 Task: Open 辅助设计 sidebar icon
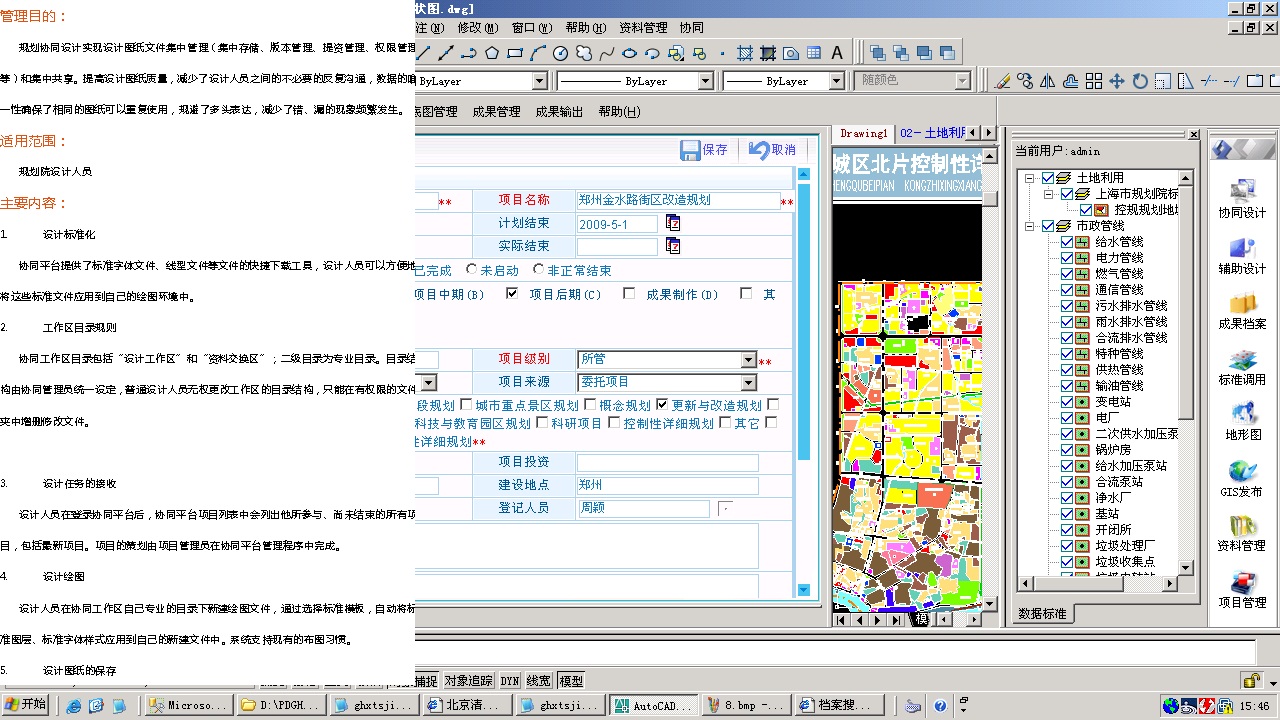(1242, 256)
